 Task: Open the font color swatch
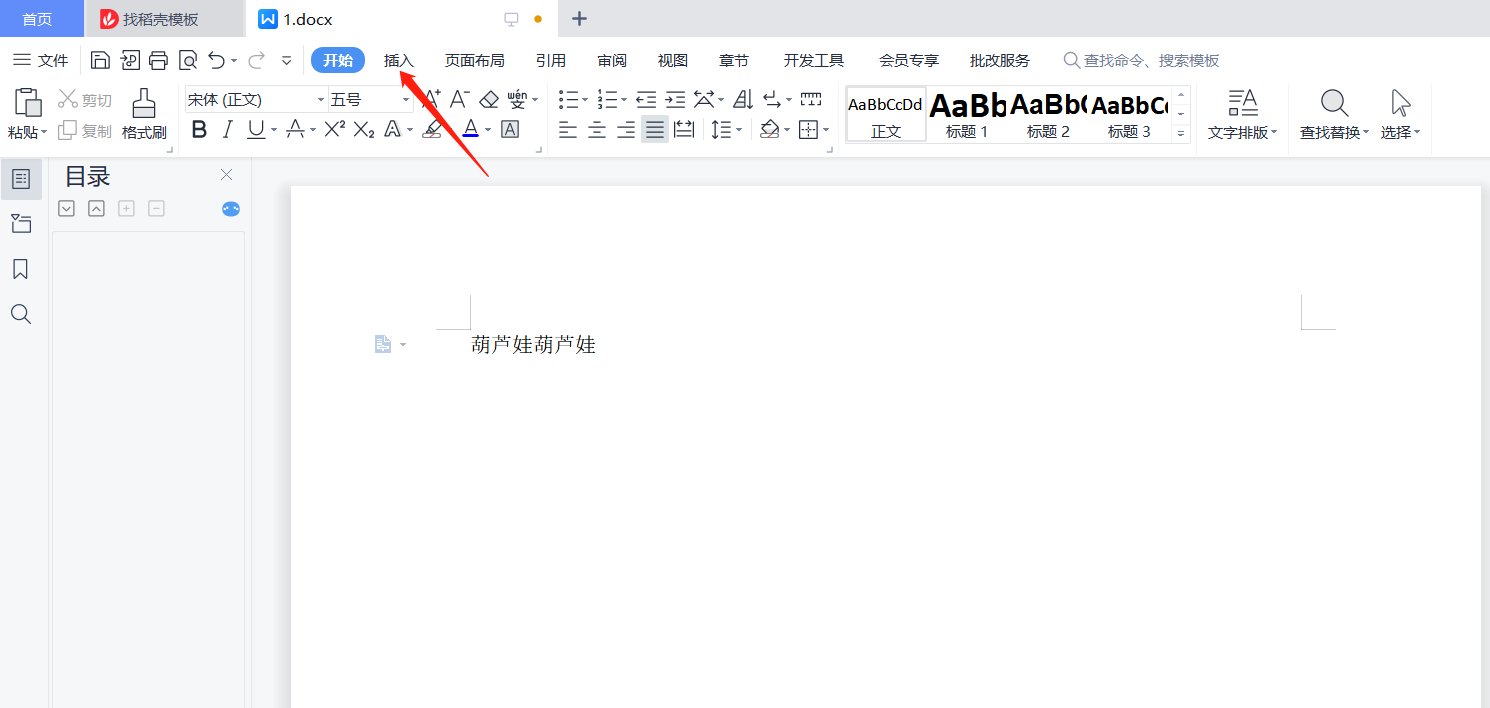click(x=471, y=129)
